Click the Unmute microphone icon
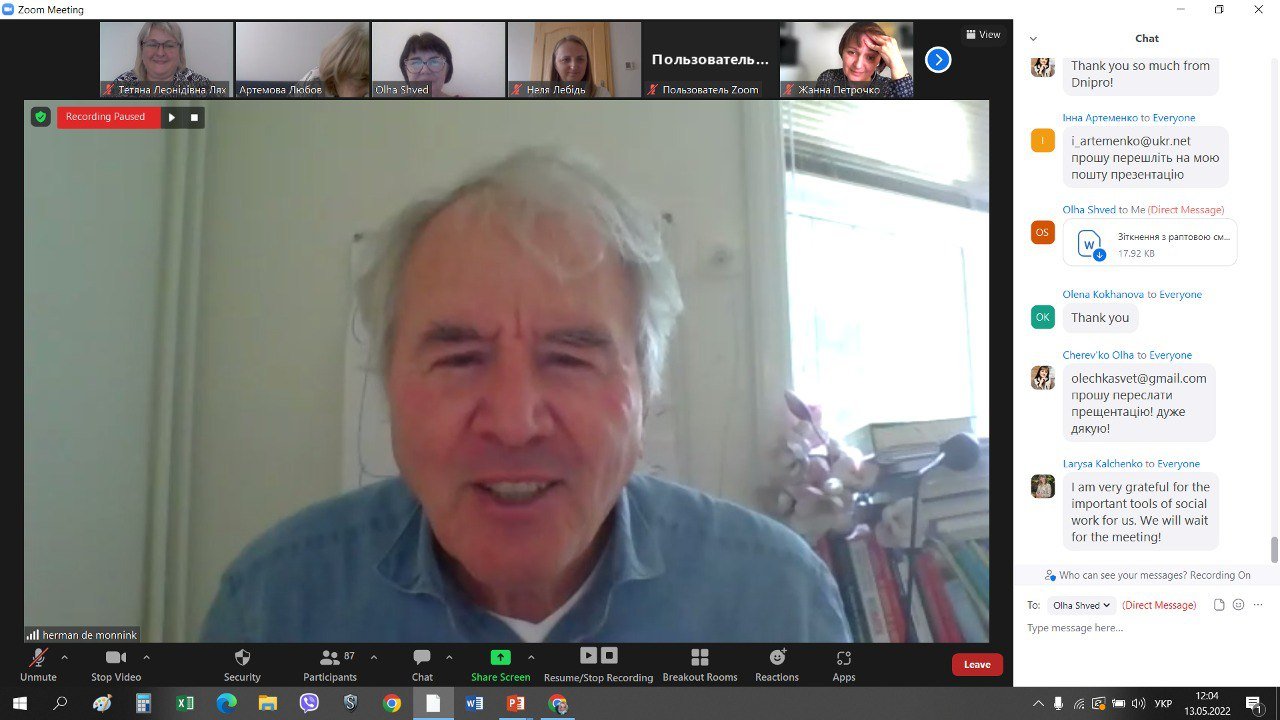This screenshot has height=720, width=1280. (x=38, y=658)
